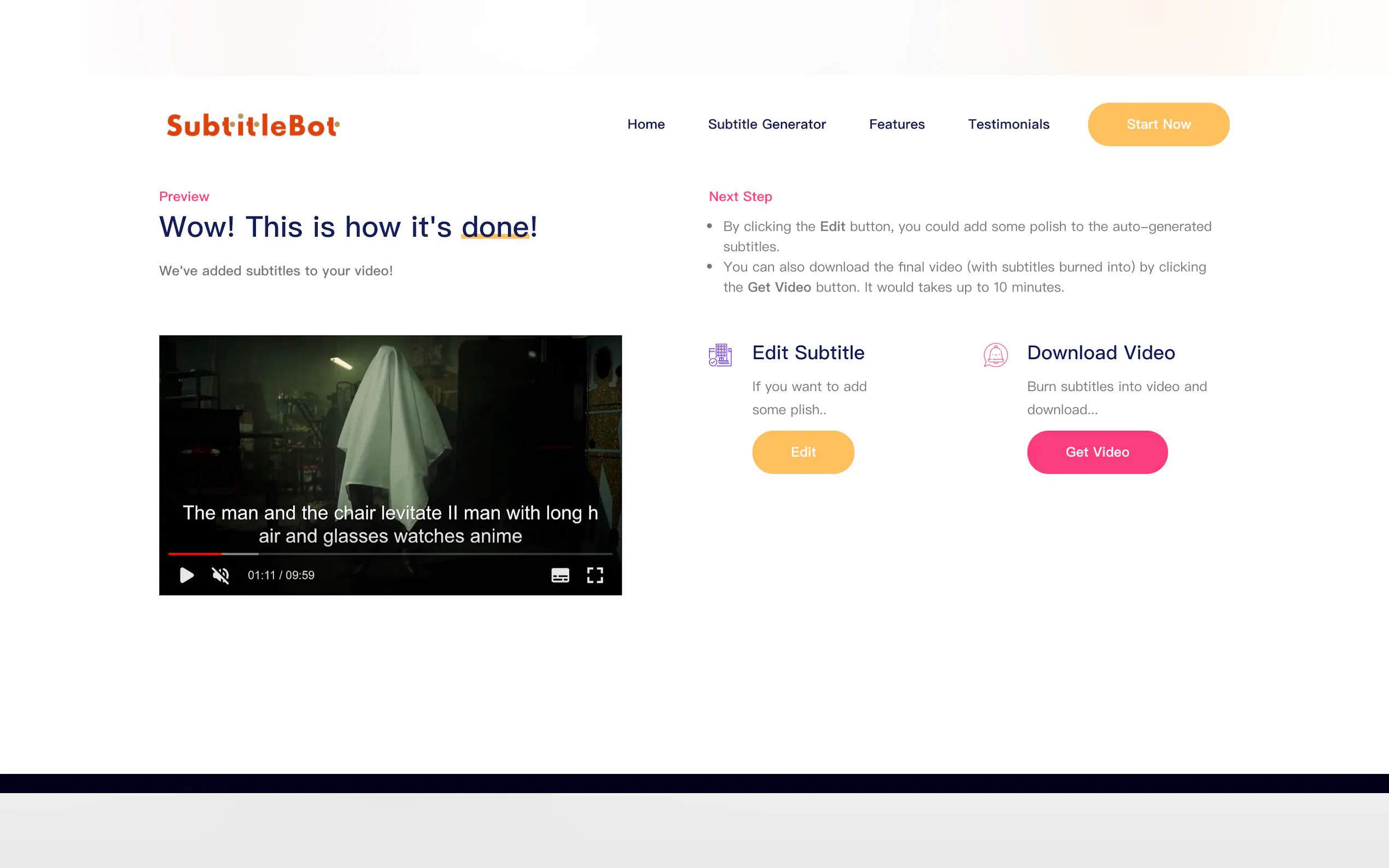Open the Features nav link
The width and height of the screenshot is (1389, 868).
896,125
